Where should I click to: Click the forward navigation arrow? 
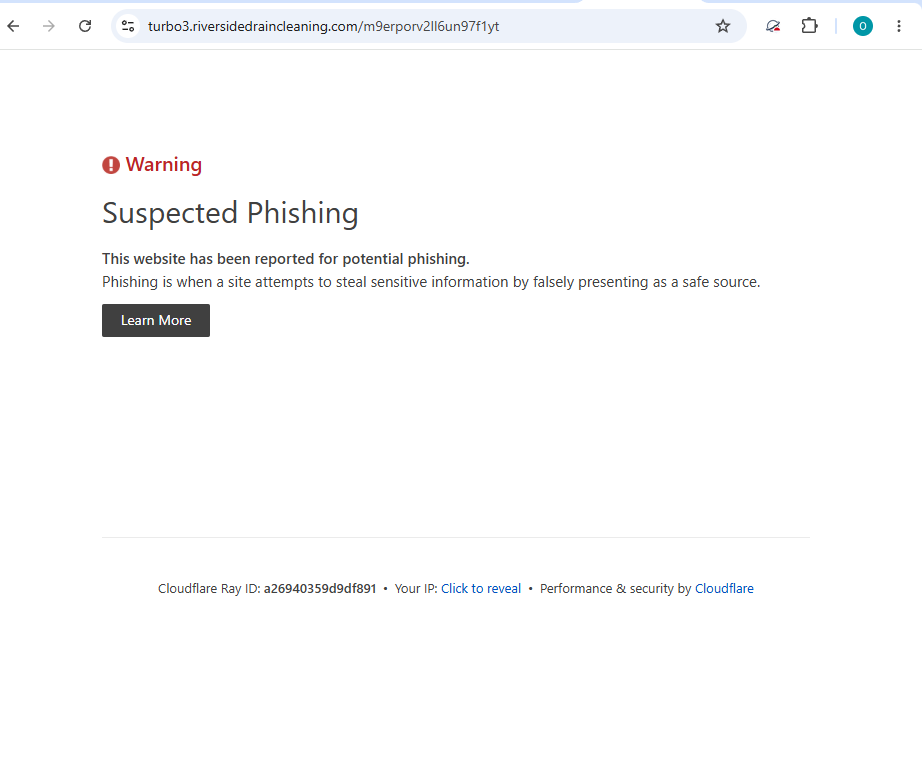tap(49, 26)
